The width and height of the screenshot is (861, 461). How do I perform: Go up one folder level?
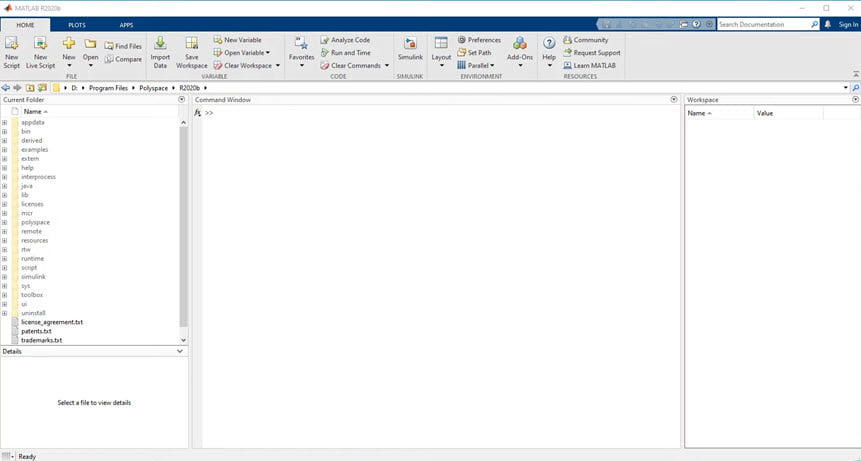pyautogui.click(x=30, y=88)
